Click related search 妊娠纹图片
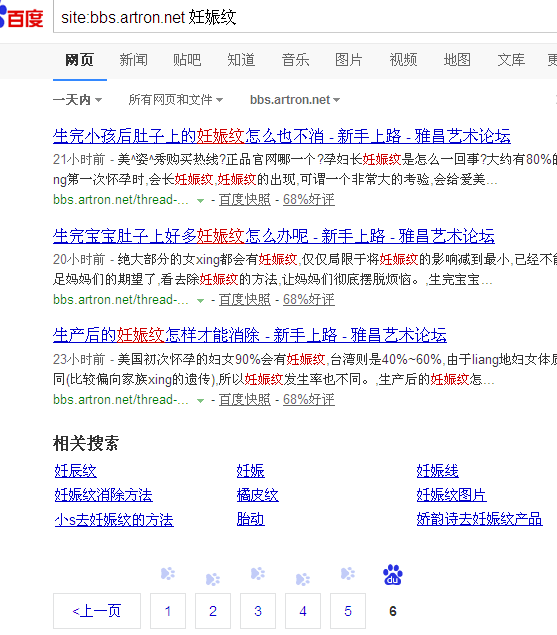The height and width of the screenshot is (635, 557). tap(451, 495)
